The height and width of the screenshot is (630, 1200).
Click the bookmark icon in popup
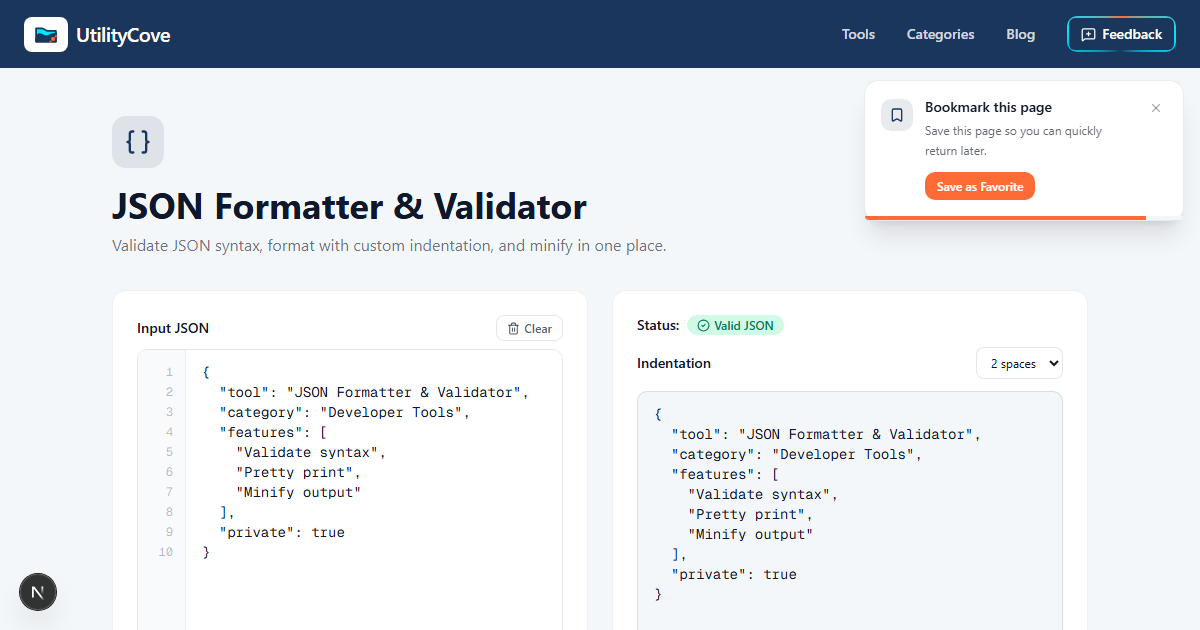[897, 115]
